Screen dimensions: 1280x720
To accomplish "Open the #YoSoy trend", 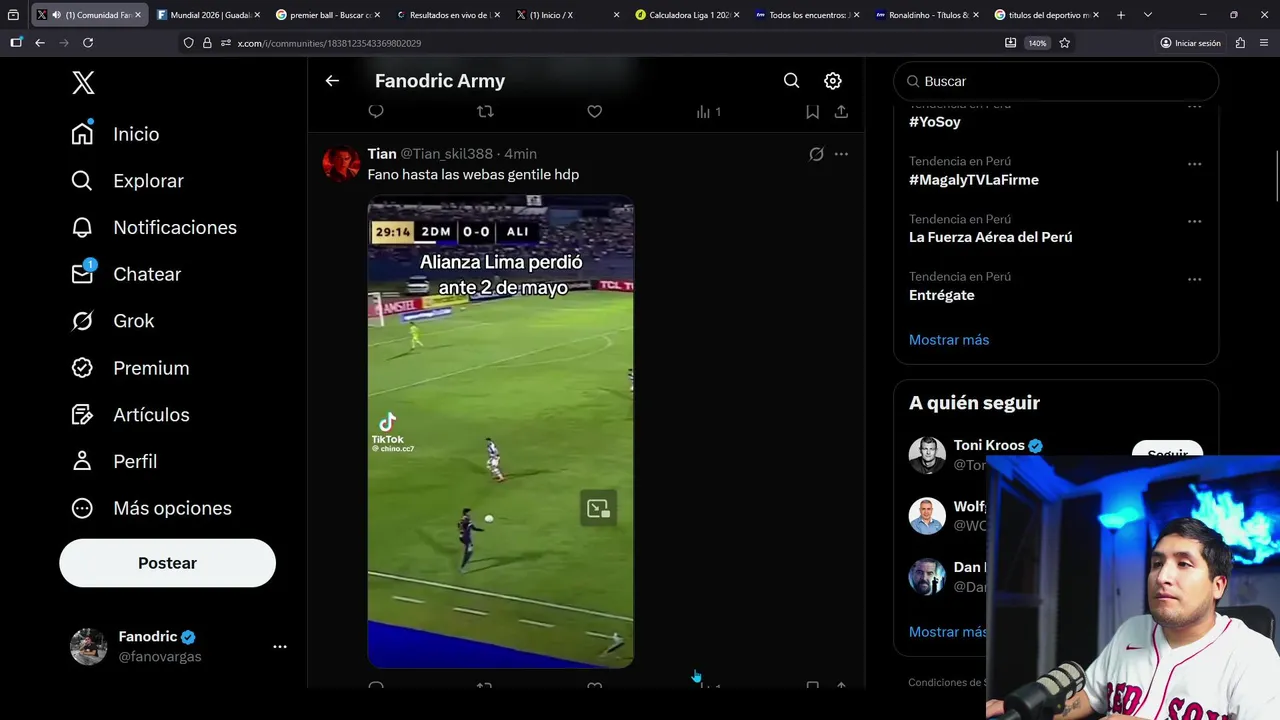I will (x=934, y=122).
